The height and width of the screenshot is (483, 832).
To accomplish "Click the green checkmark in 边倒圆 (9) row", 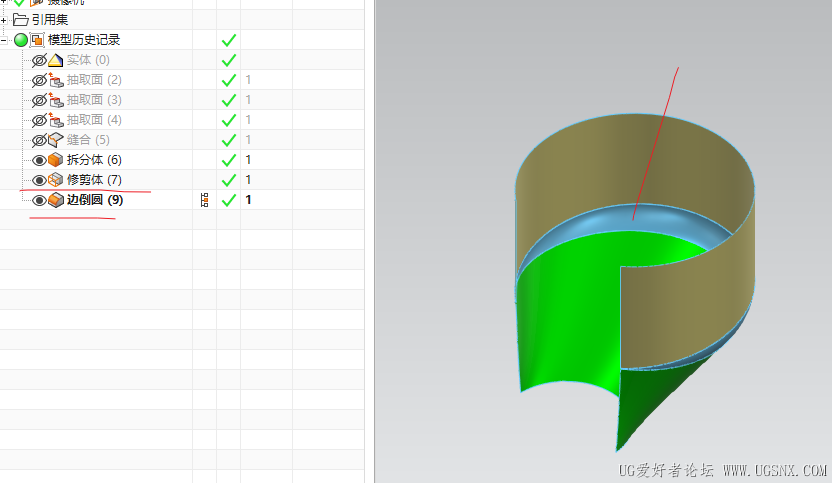I will click(229, 201).
